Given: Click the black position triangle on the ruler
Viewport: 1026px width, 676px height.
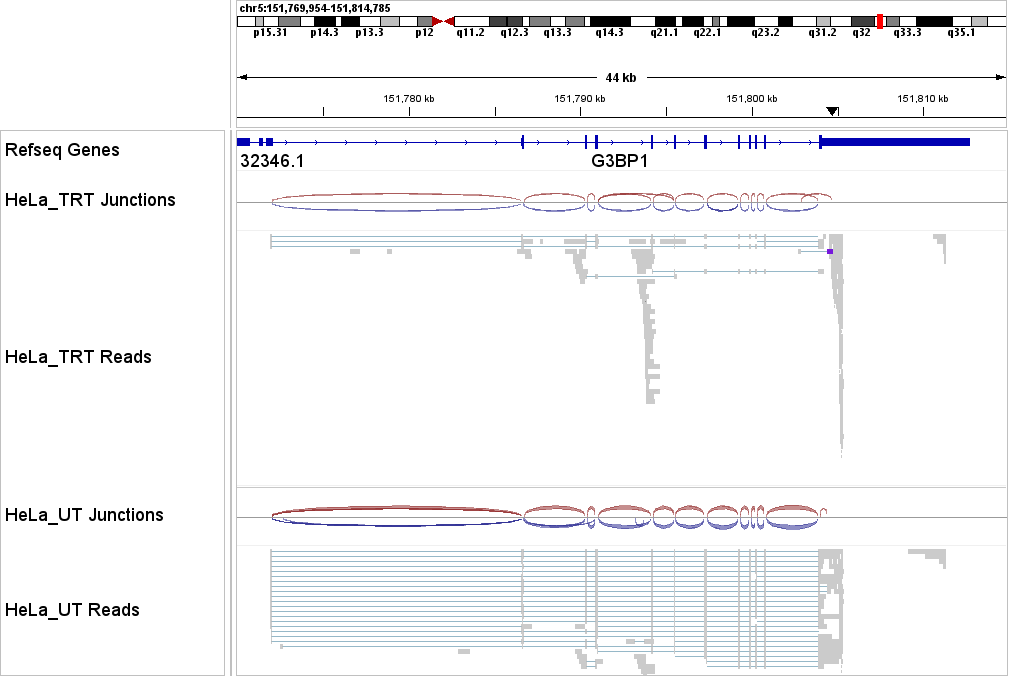Looking at the screenshot, I should click(x=832, y=110).
